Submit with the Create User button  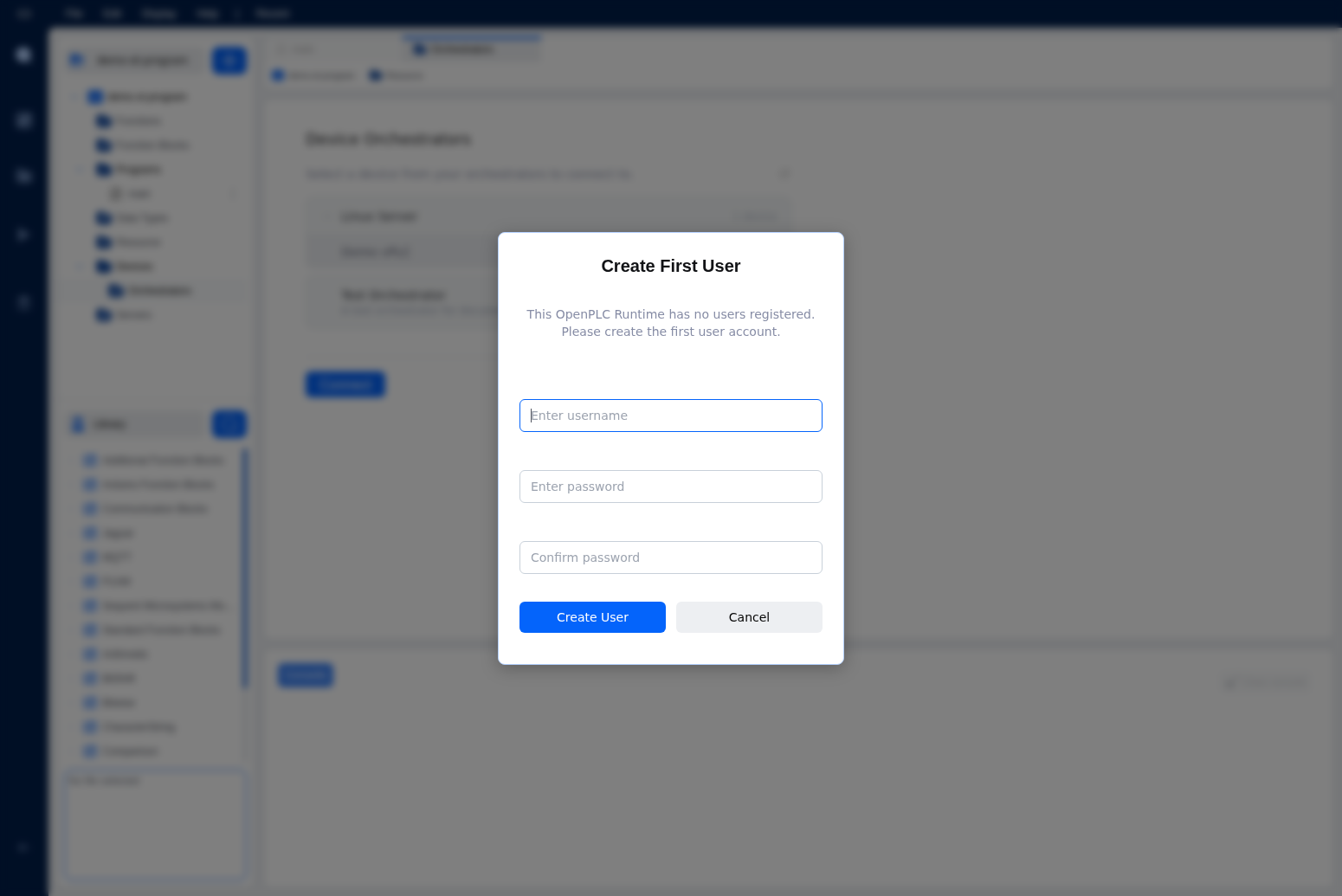click(592, 617)
